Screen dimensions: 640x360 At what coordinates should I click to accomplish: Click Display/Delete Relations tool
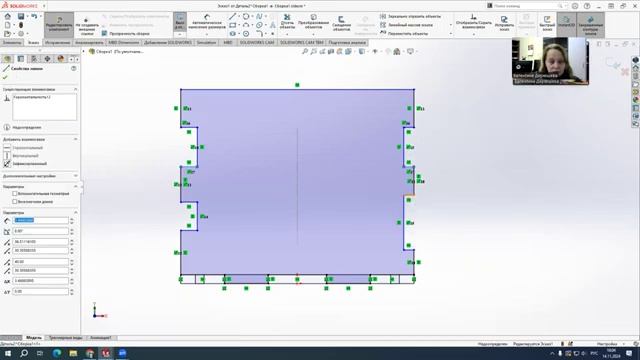point(473,21)
